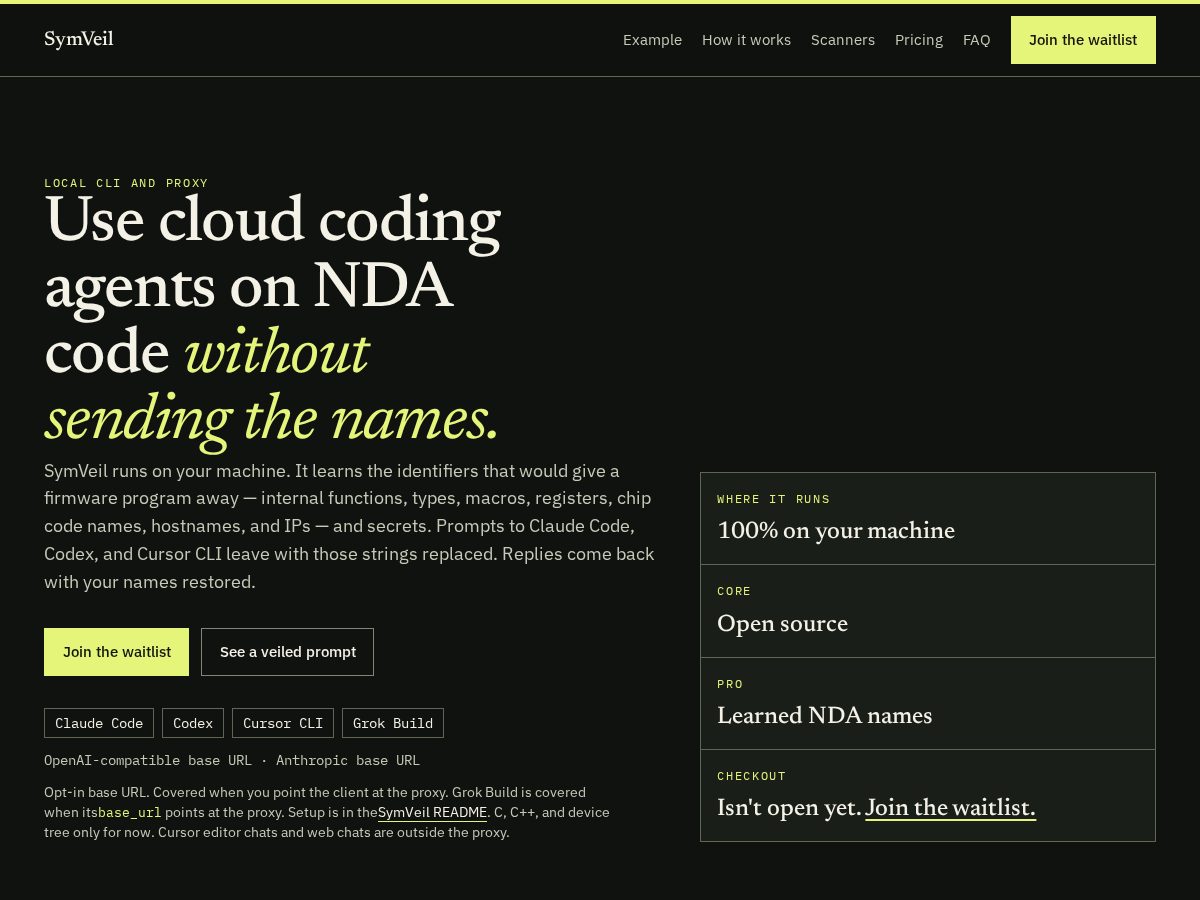Click the 'CHECKOUT' card label
The width and height of the screenshot is (1200, 900).
(752, 776)
